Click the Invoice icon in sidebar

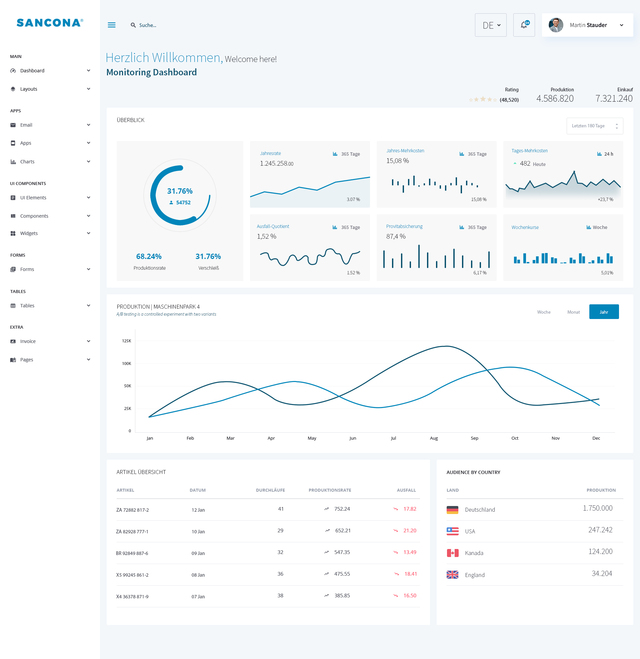pyautogui.click(x=13, y=341)
